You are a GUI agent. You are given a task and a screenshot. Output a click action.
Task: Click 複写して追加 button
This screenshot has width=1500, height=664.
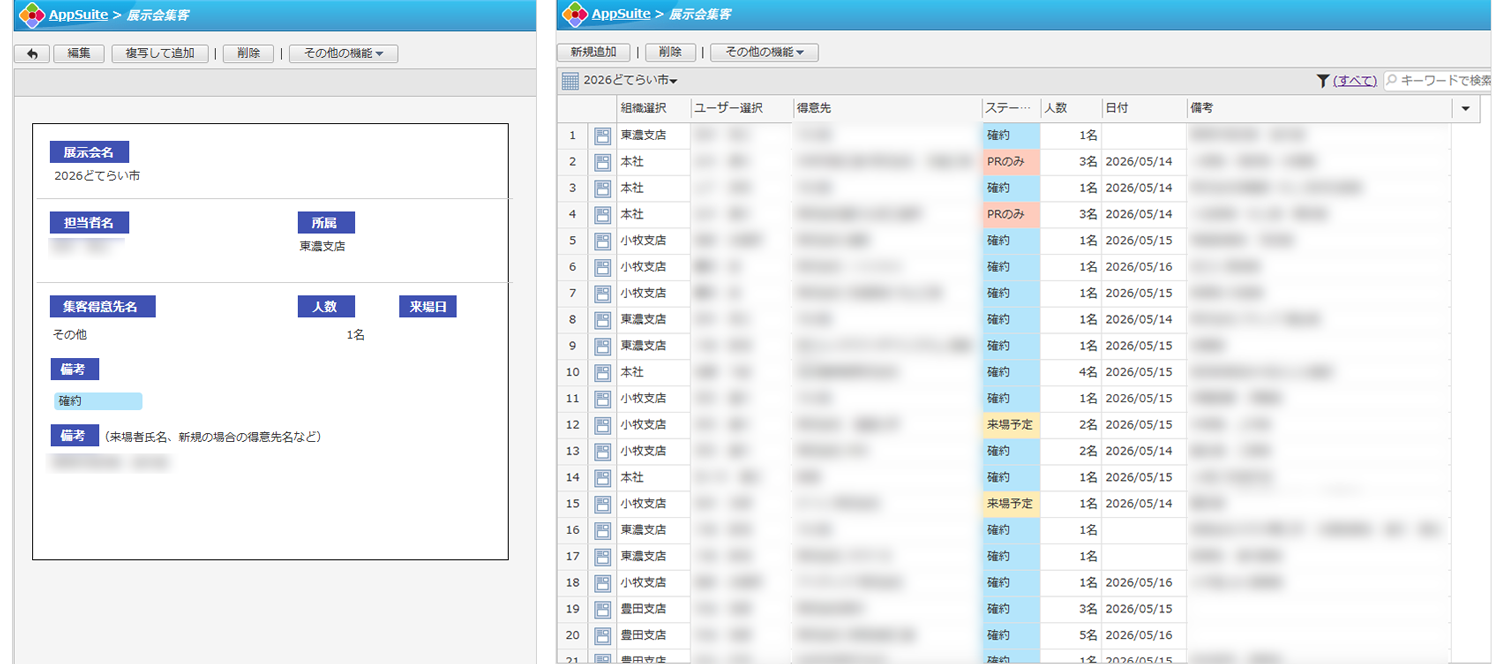(x=160, y=54)
